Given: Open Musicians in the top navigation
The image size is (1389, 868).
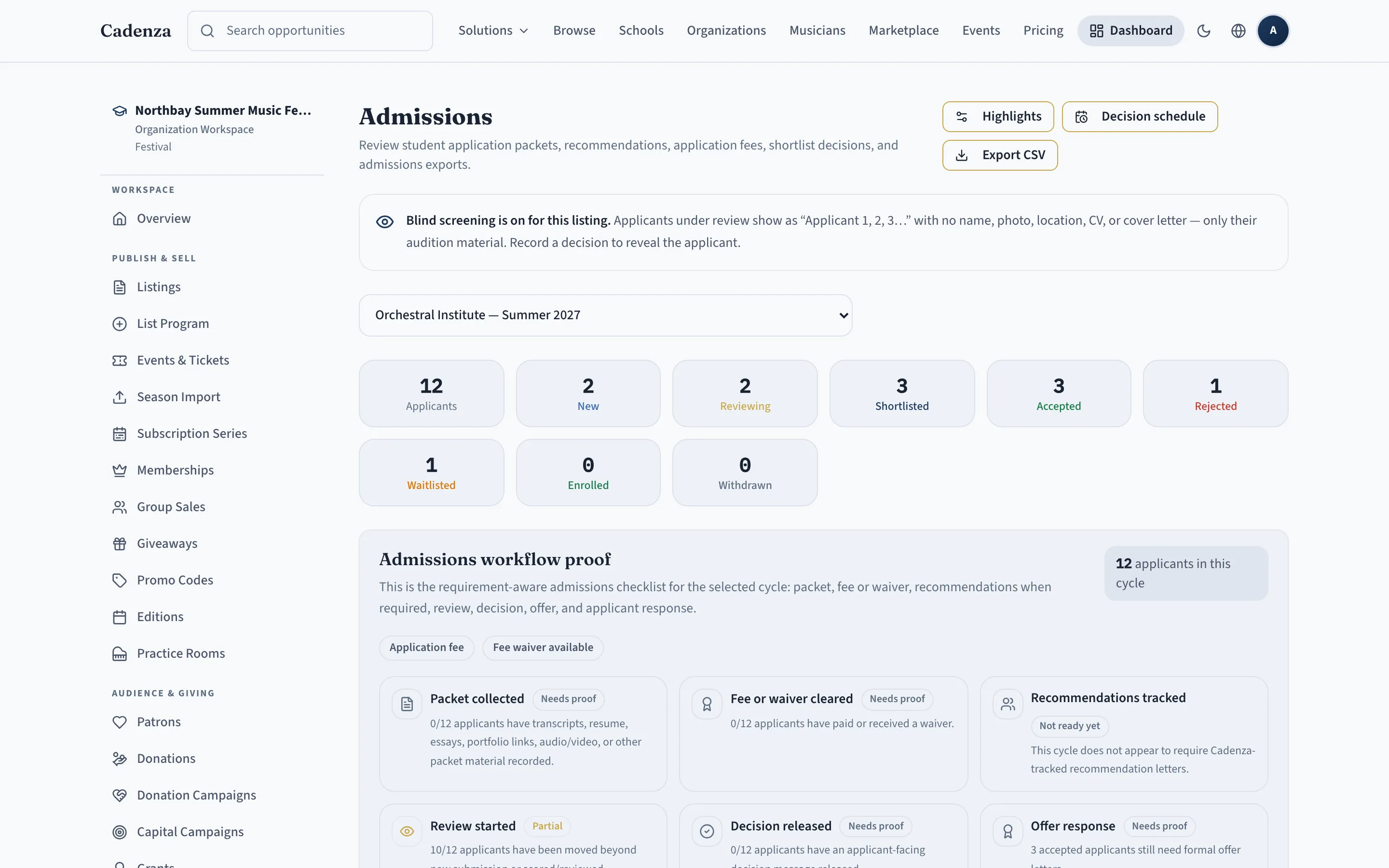Looking at the screenshot, I should click(x=817, y=30).
